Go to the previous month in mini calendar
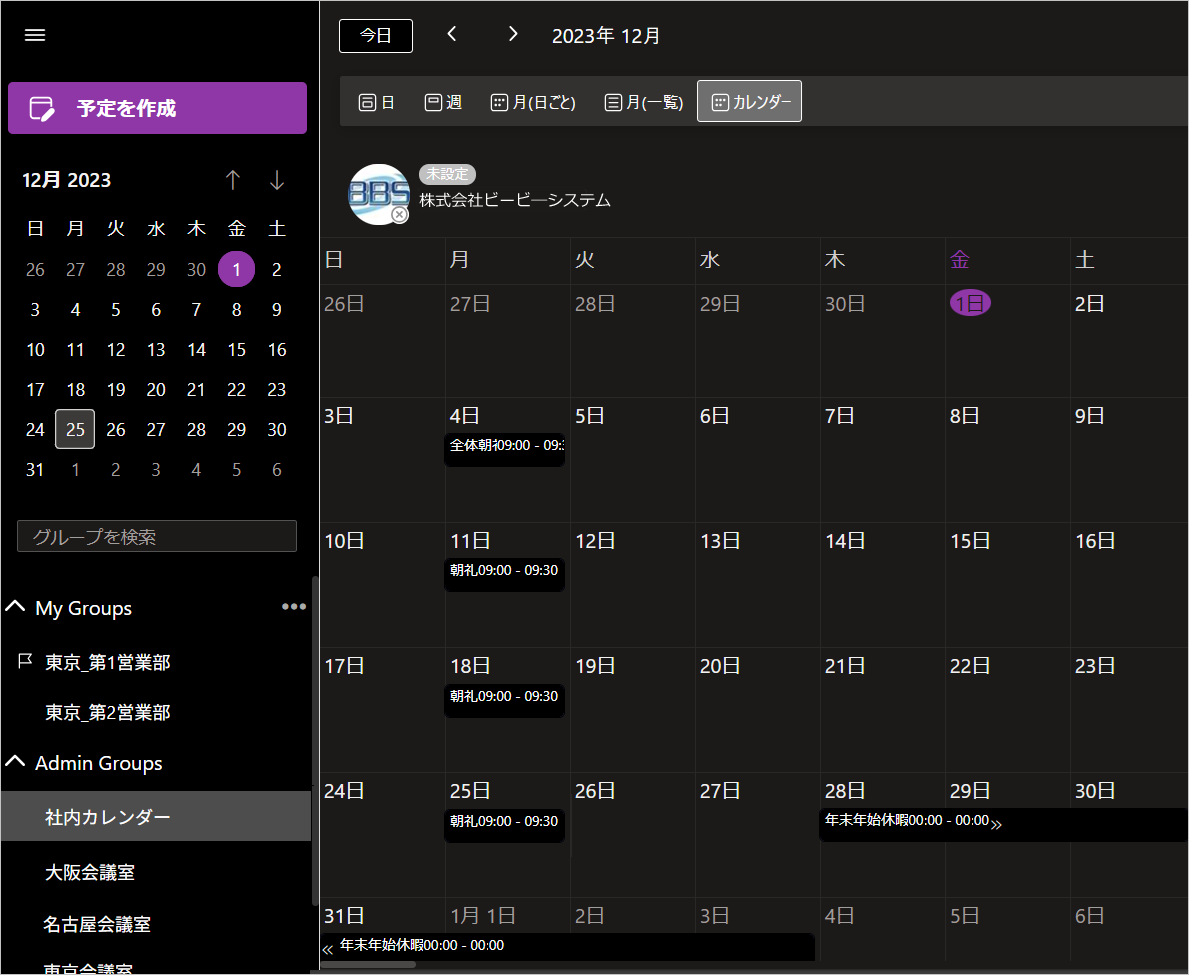 point(233,180)
